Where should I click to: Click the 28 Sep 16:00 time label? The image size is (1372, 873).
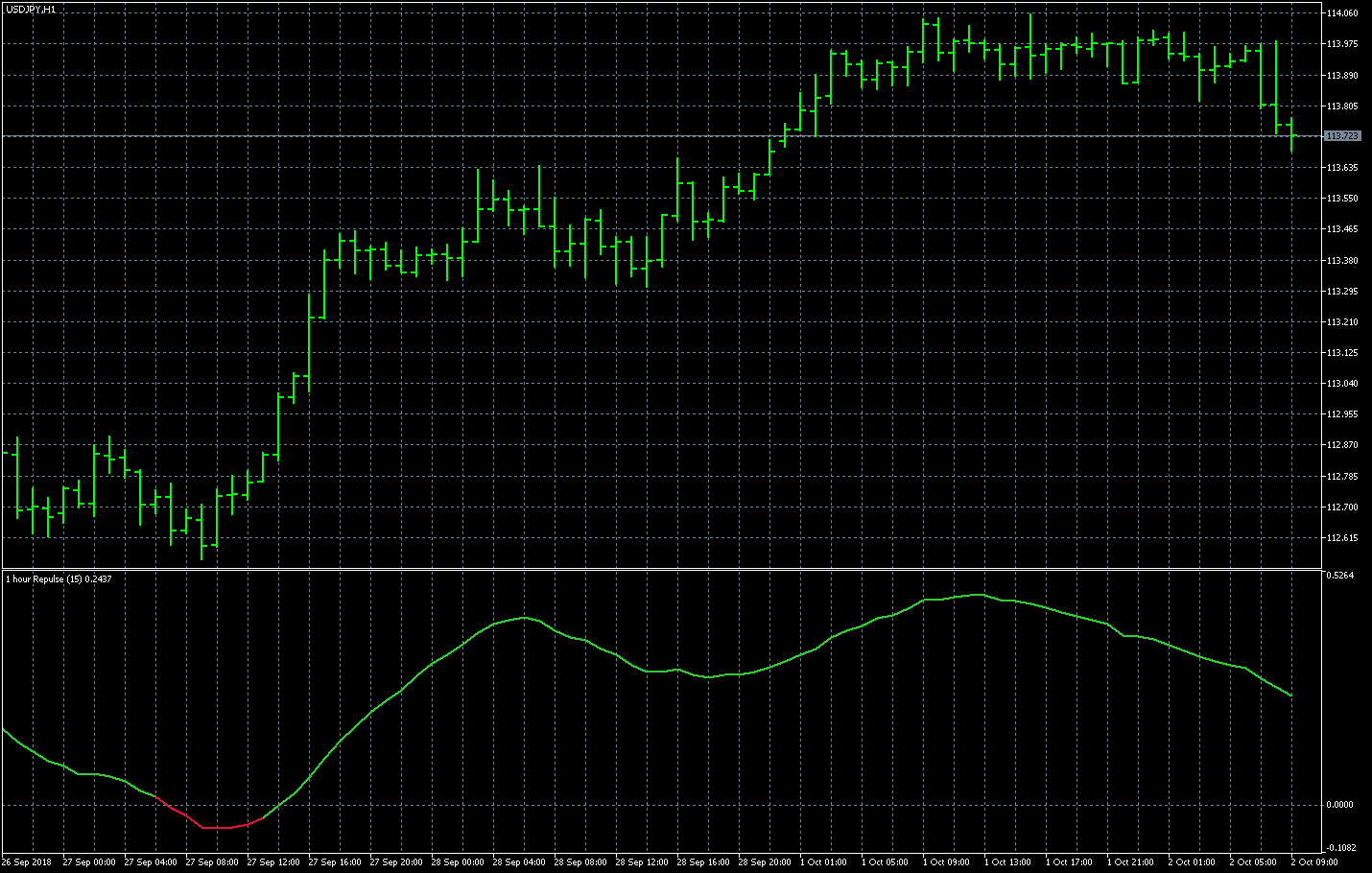[703, 862]
